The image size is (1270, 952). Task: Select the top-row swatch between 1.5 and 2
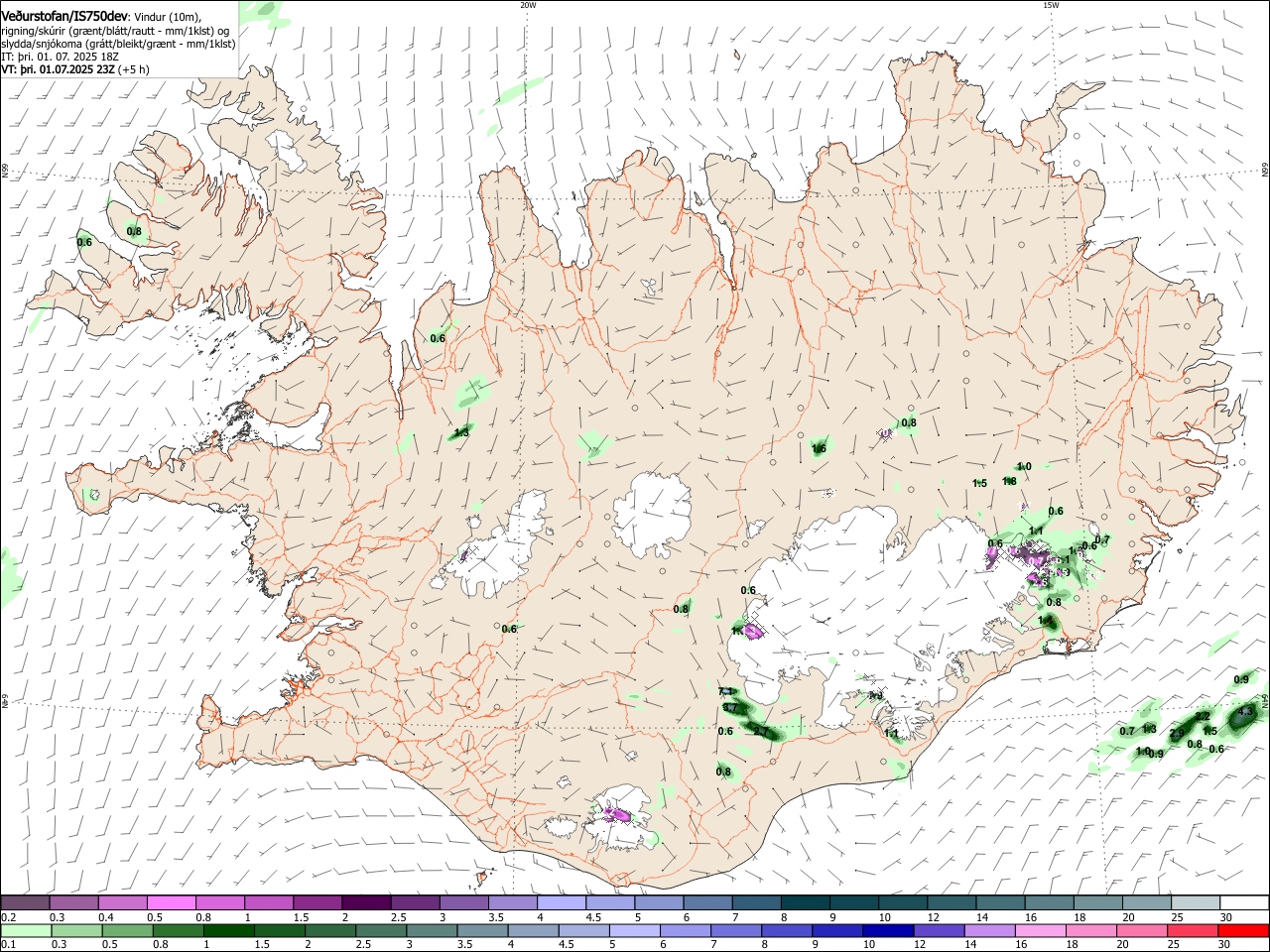click(317, 903)
